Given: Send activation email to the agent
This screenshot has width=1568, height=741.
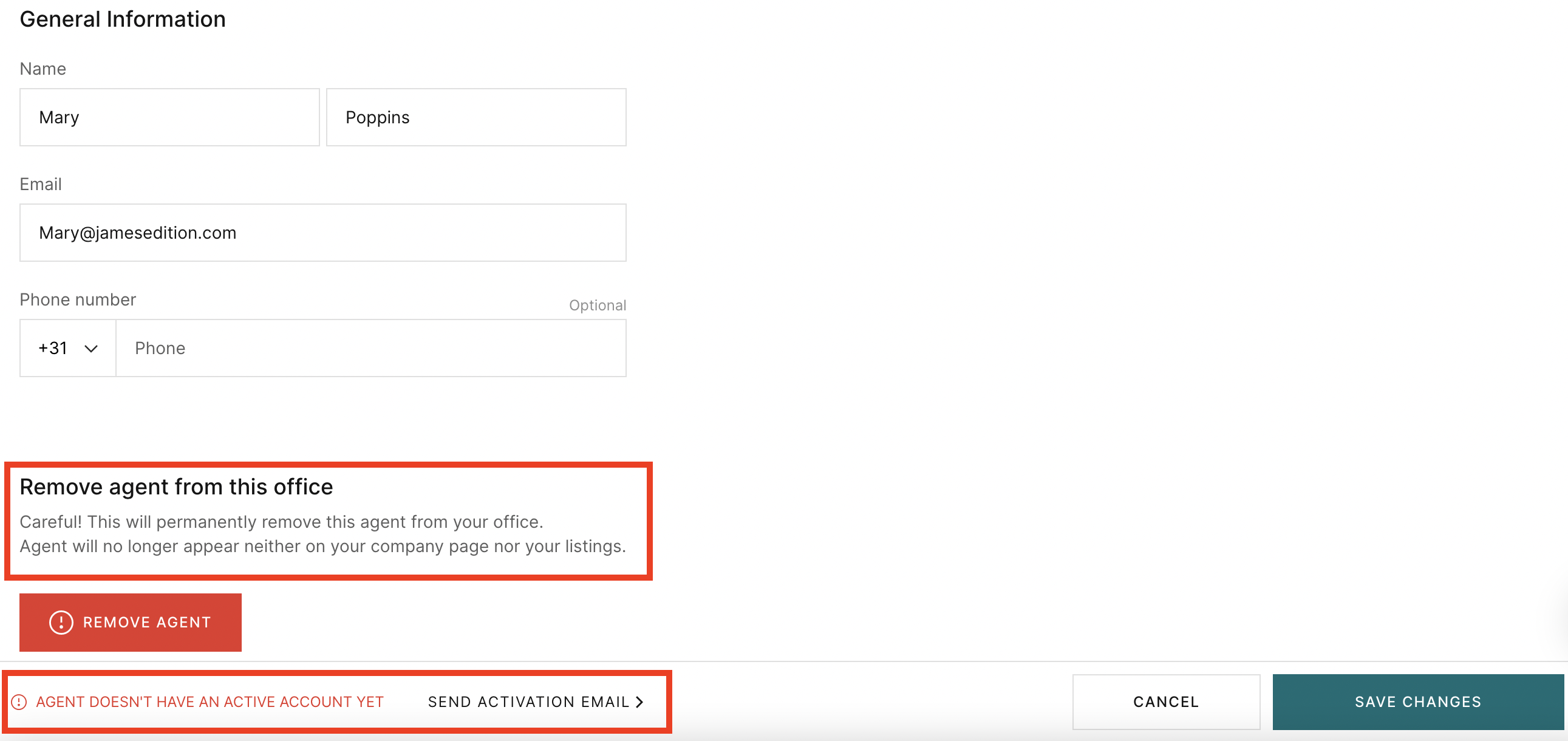Looking at the screenshot, I should pyautogui.click(x=528, y=702).
